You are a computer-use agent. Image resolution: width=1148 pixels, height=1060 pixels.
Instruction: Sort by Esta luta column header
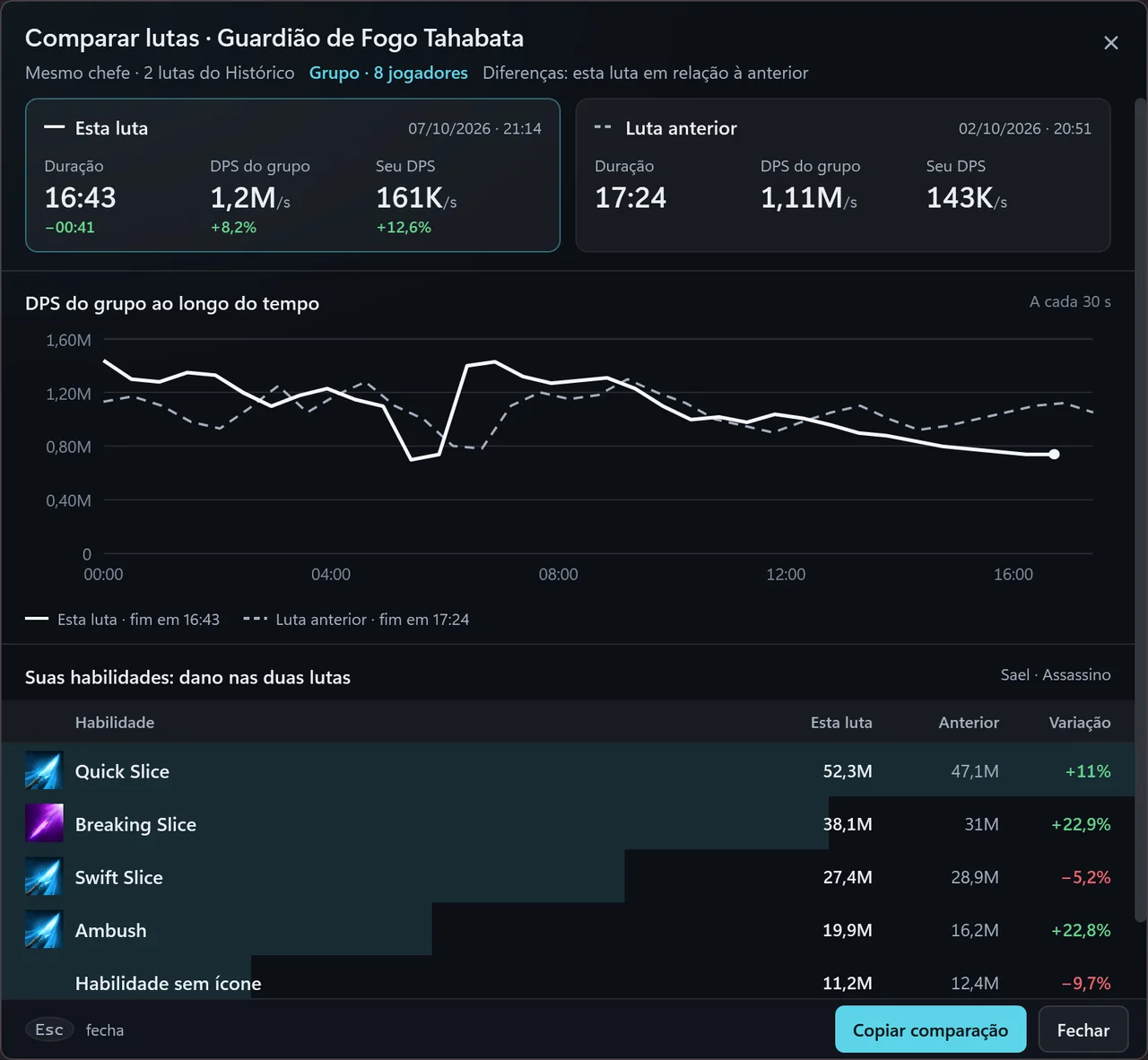point(841,722)
